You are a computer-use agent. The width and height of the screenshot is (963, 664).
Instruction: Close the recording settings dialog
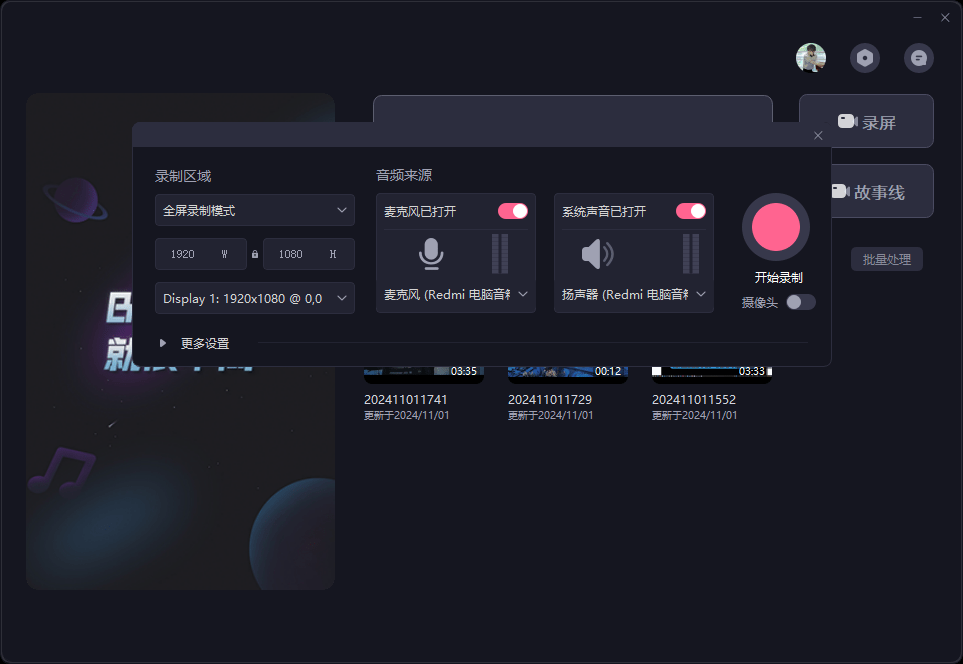pos(818,135)
